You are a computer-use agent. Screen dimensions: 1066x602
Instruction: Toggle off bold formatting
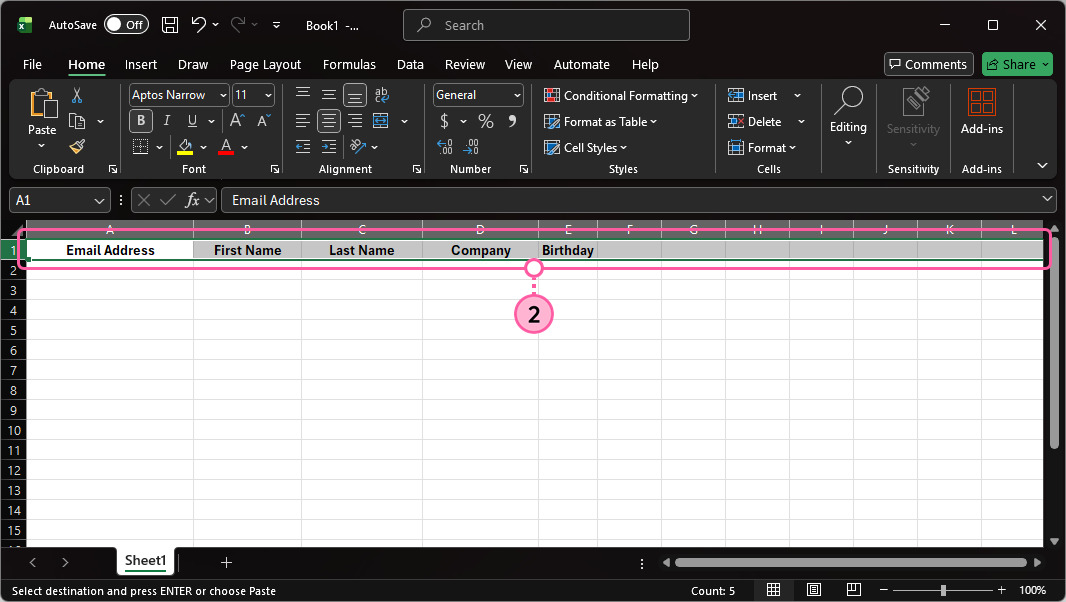pyautogui.click(x=140, y=121)
